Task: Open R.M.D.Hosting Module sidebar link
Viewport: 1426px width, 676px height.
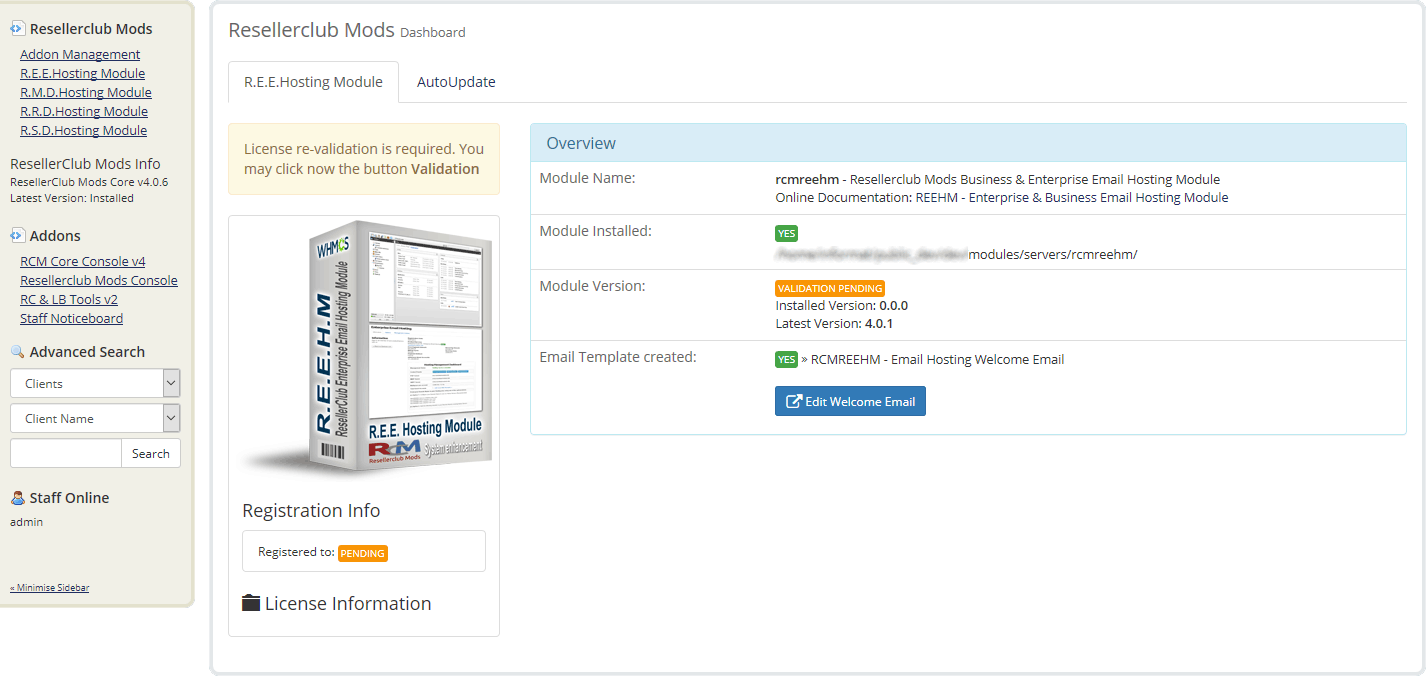Action: coord(86,92)
